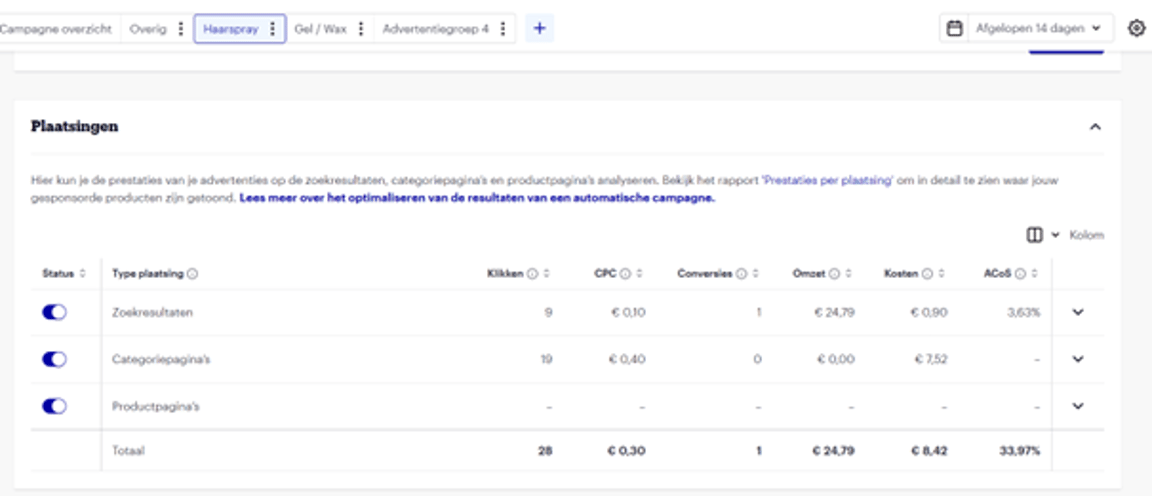Collapse the Plaatsingen section
Image resolution: width=1152 pixels, height=496 pixels.
[x=1095, y=127]
